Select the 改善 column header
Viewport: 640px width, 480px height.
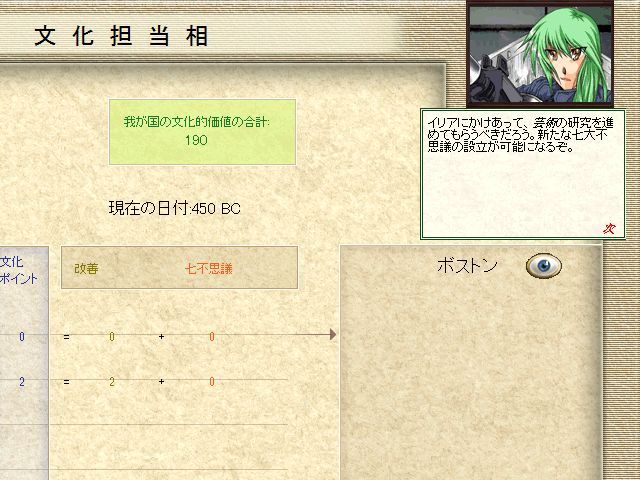tap(86, 269)
